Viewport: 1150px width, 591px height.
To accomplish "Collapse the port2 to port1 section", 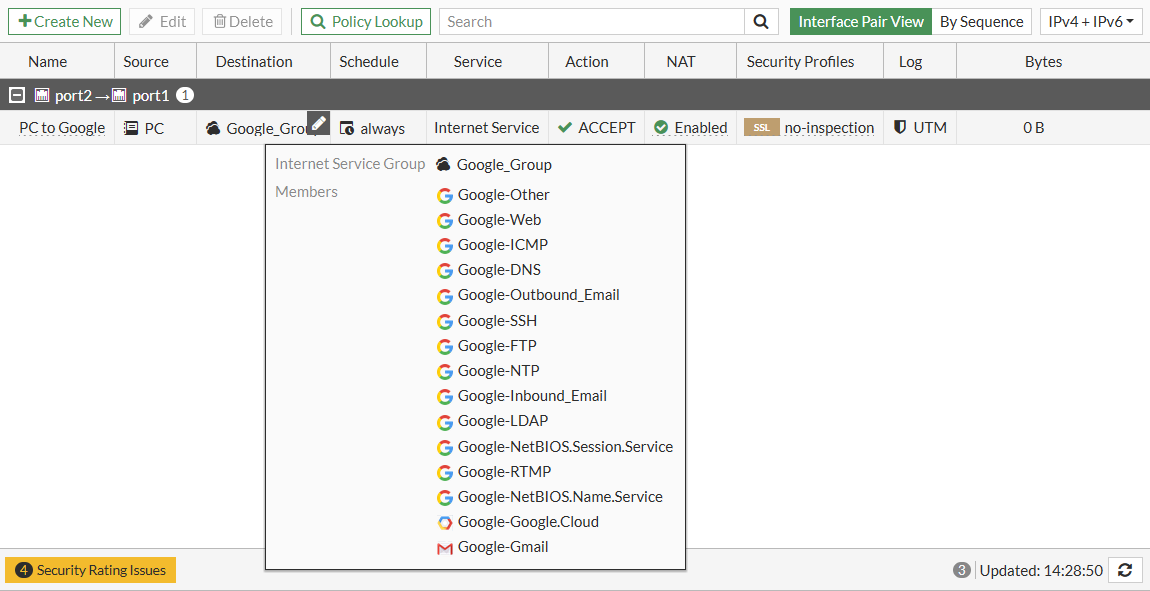I will coord(16,95).
